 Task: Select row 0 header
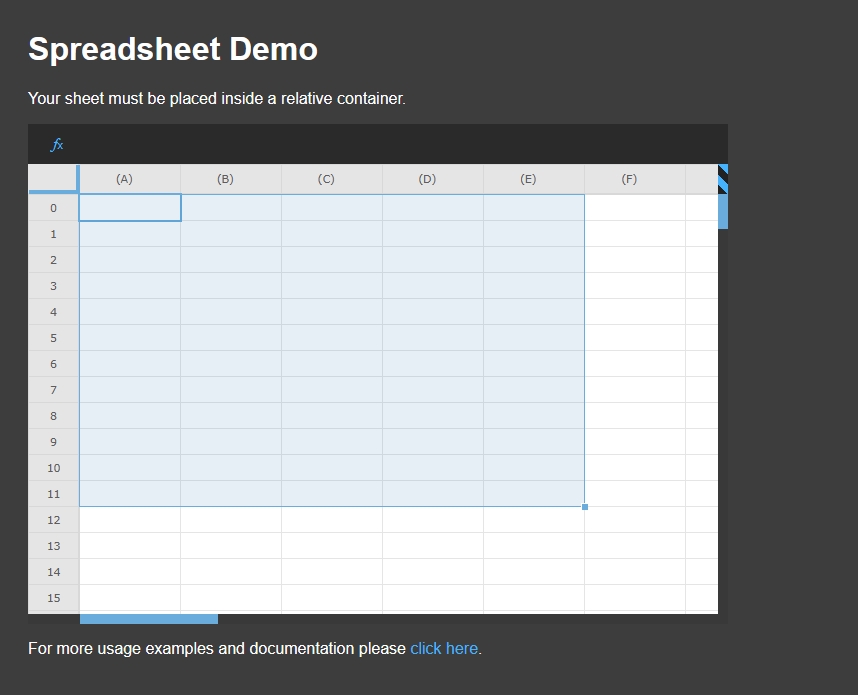[x=54, y=208]
